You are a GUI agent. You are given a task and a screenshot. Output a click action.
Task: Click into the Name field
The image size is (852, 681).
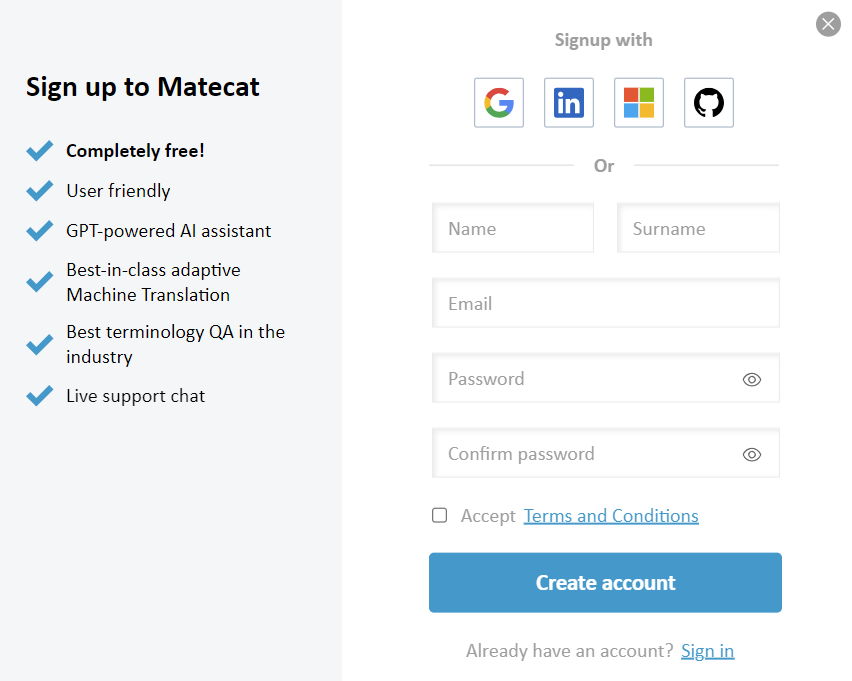513,228
